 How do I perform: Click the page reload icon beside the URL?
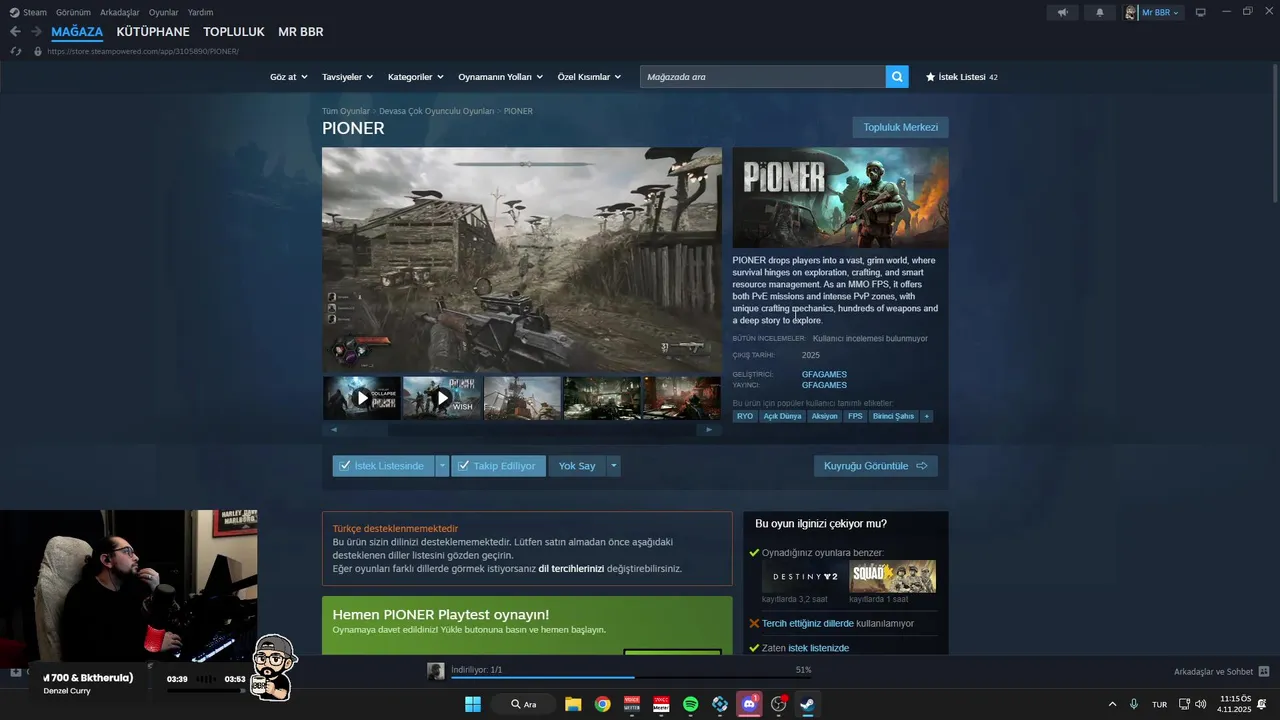[16, 51]
